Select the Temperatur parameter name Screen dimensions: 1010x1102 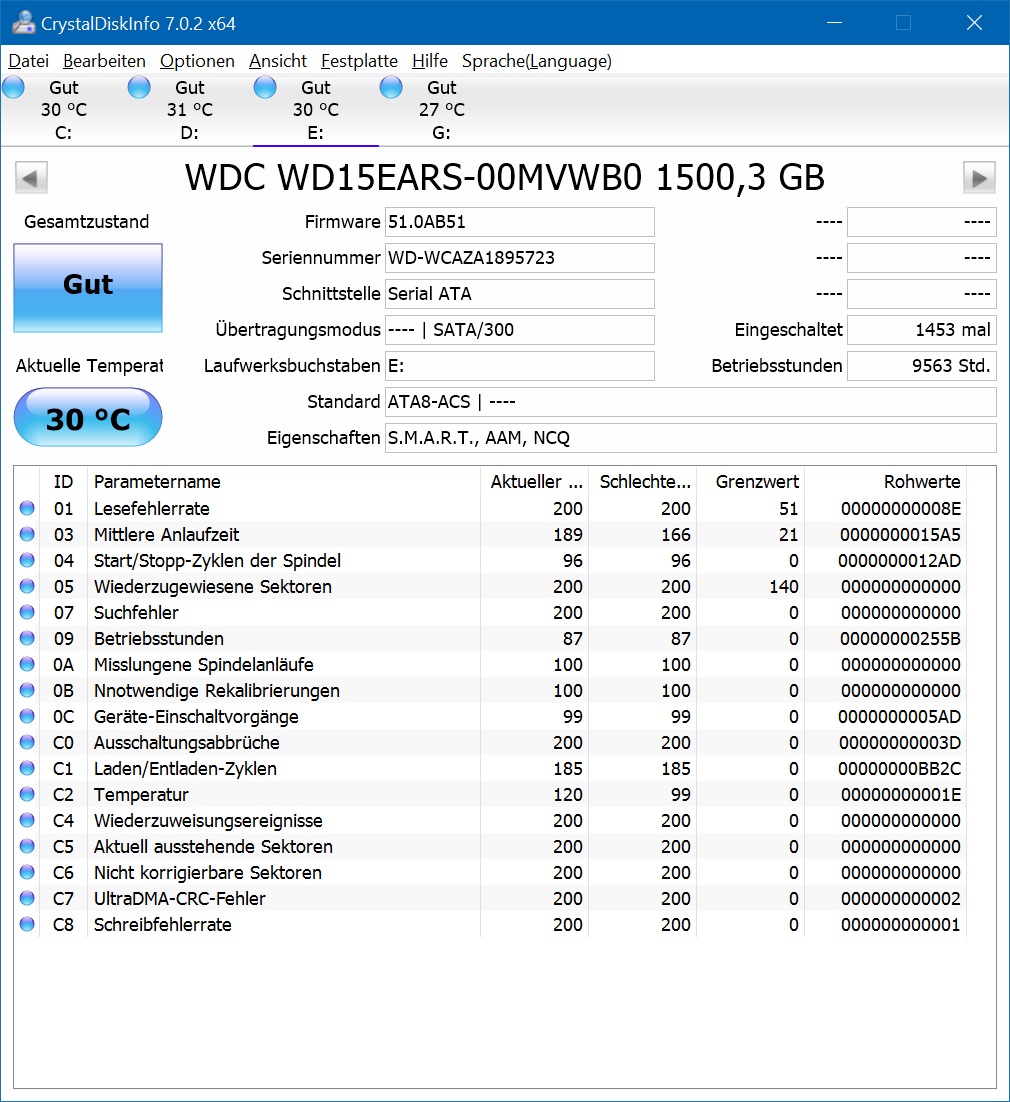(x=141, y=795)
